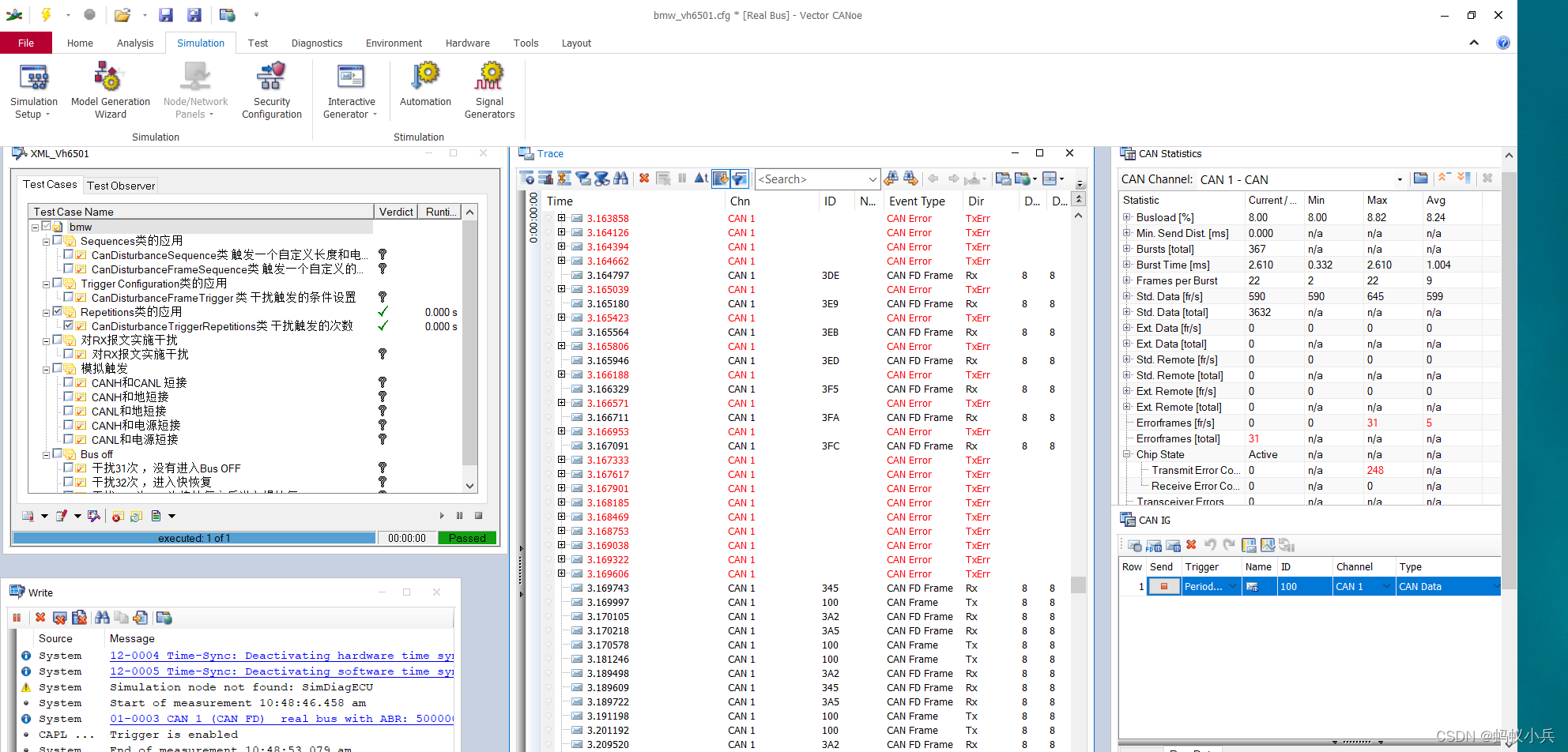The height and width of the screenshot is (752, 1568).
Task: Open Automation tool
Action: pos(425,85)
